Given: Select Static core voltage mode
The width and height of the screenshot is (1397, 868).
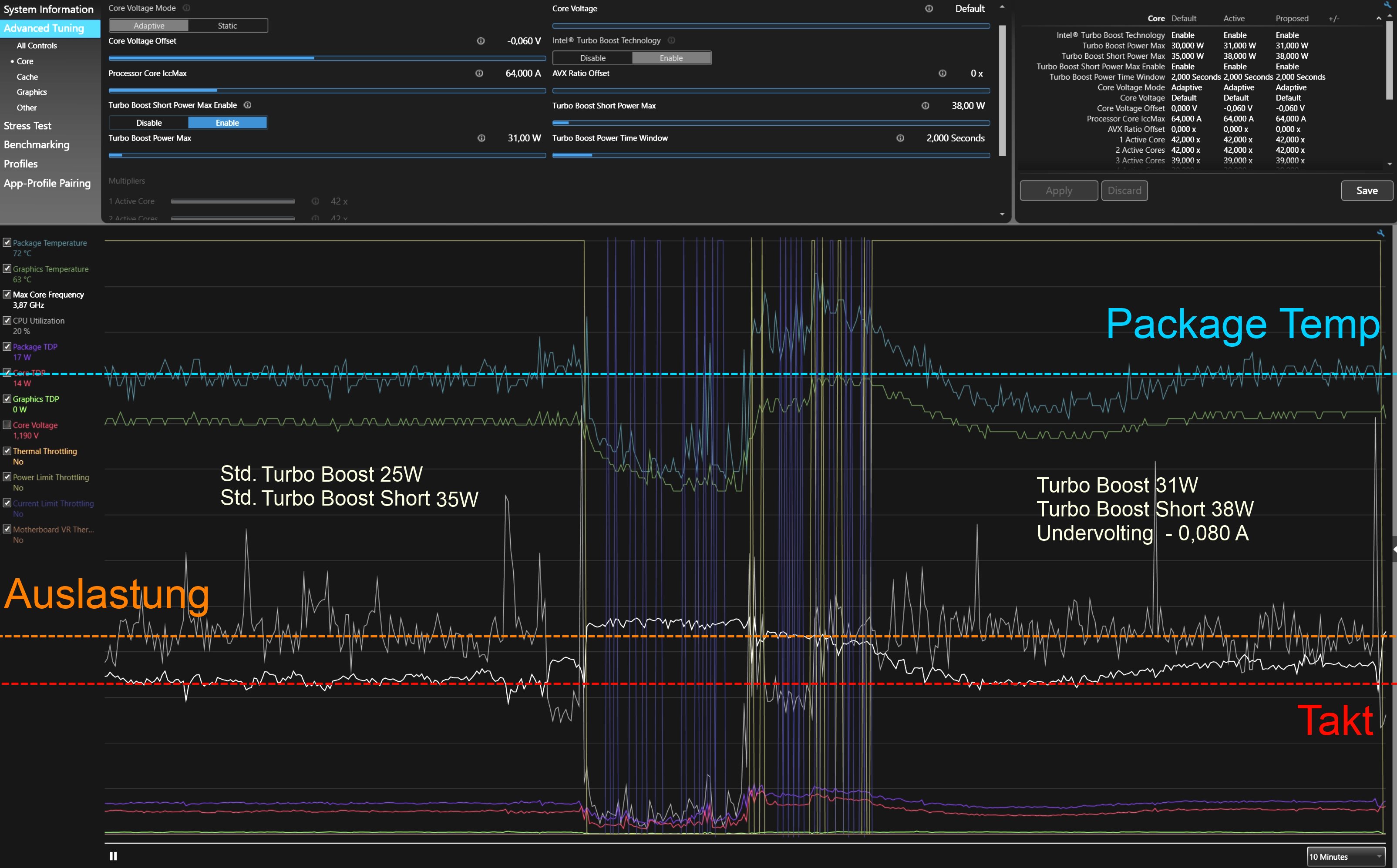Looking at the screenshot, I should pos(228,26).
